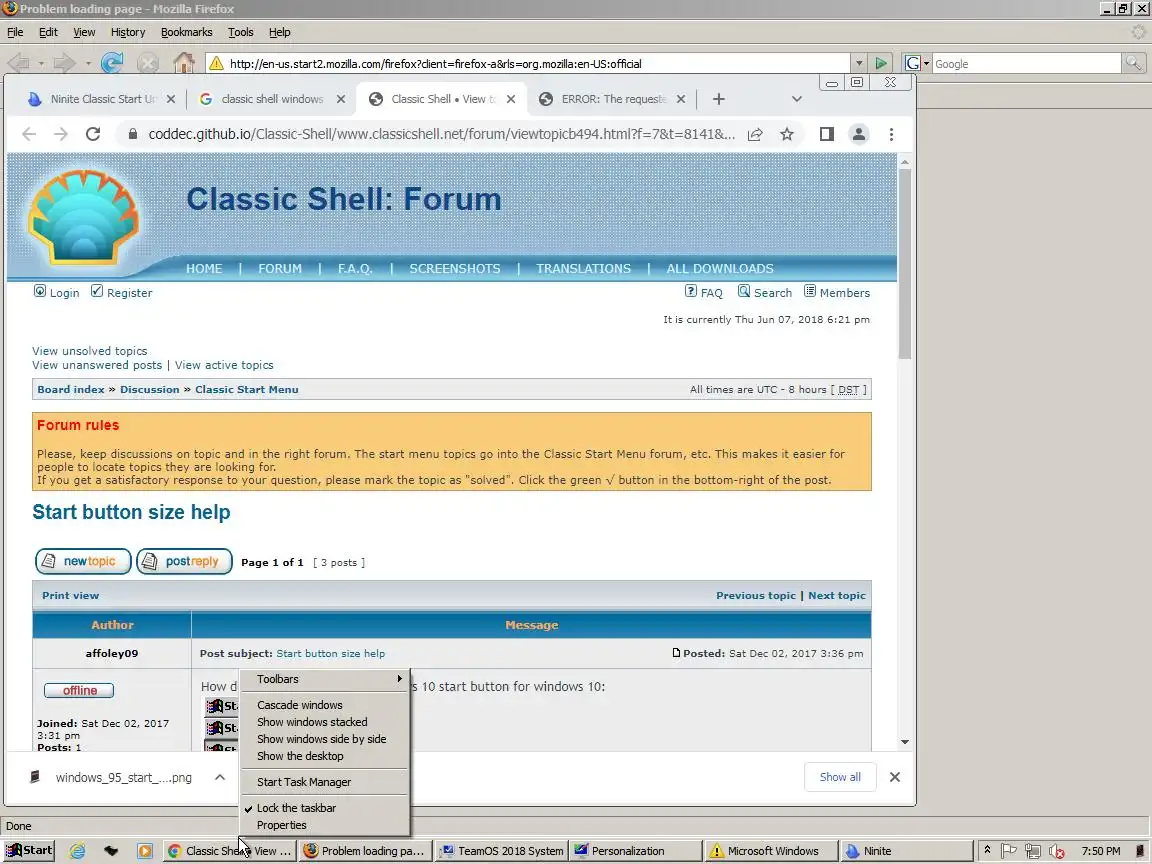Image resolution: width=1152 pixels, height=864 pixels.
Task: Click Firefox stop loading button
Action: pos(148,63)
